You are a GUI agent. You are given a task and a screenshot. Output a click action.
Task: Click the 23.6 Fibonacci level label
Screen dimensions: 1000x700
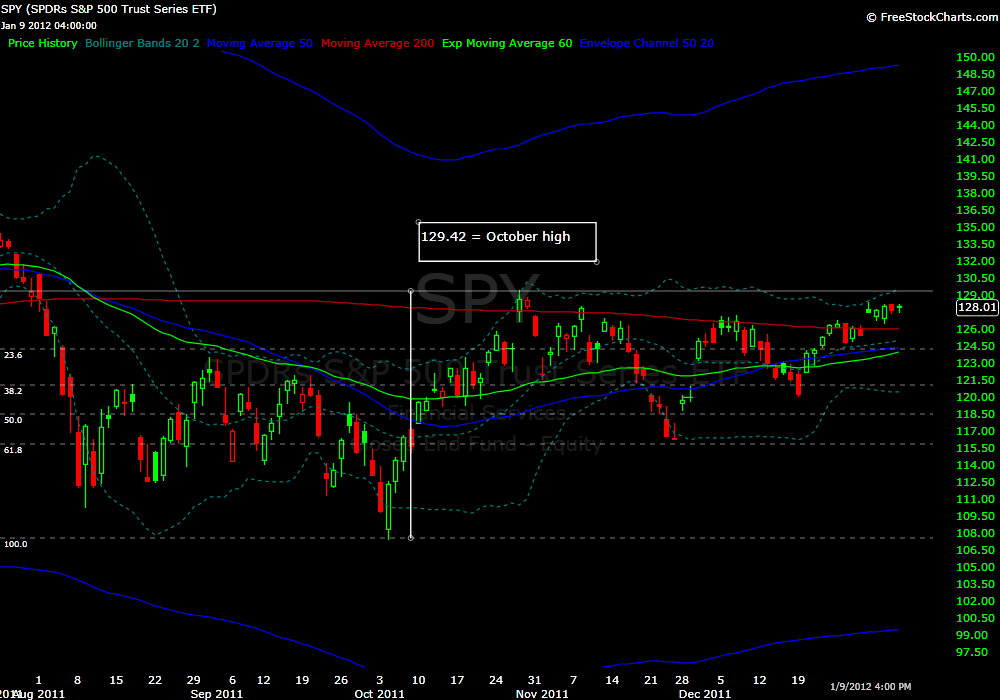[13, 355]
